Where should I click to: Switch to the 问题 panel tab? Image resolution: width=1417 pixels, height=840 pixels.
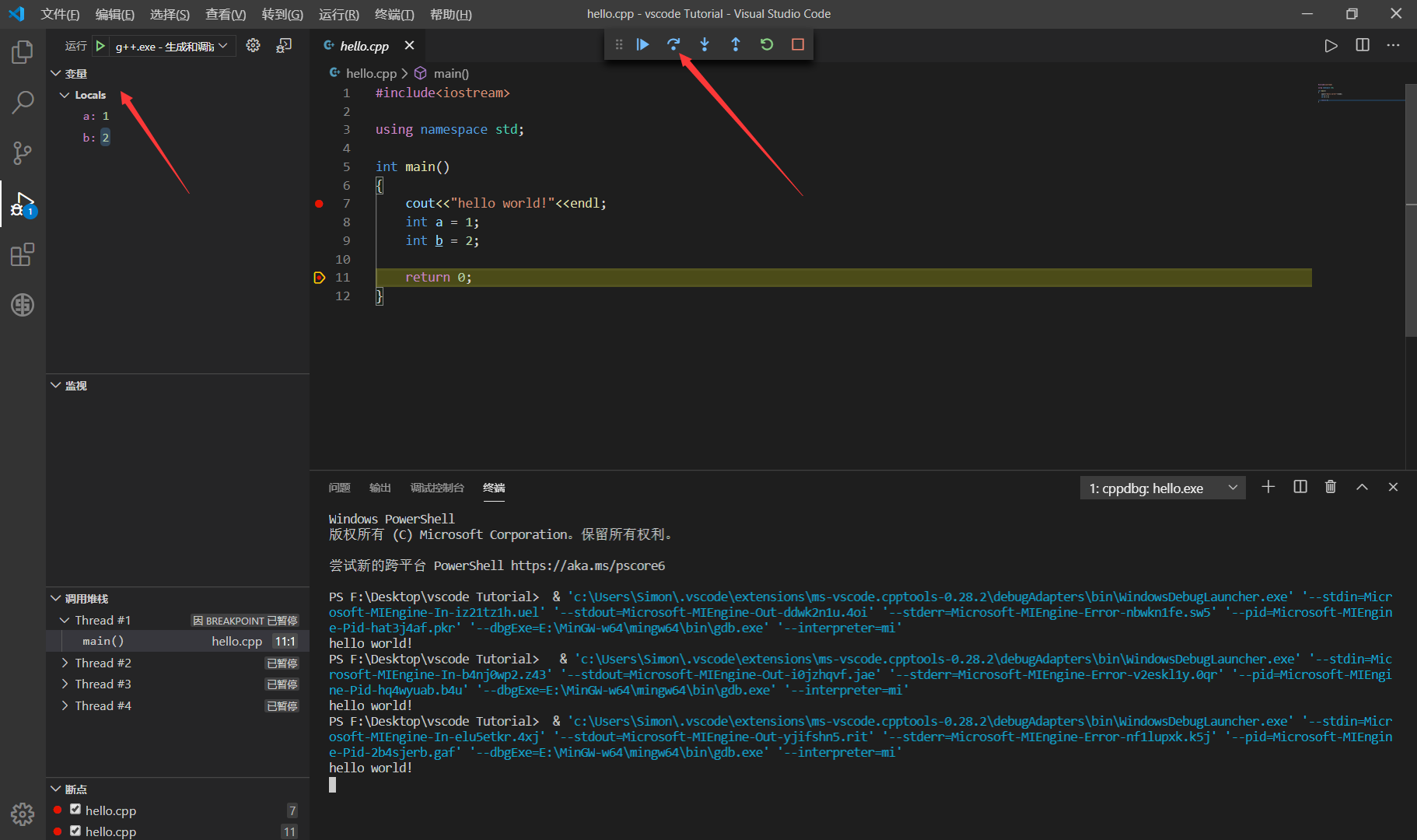[x=339, y=488]
